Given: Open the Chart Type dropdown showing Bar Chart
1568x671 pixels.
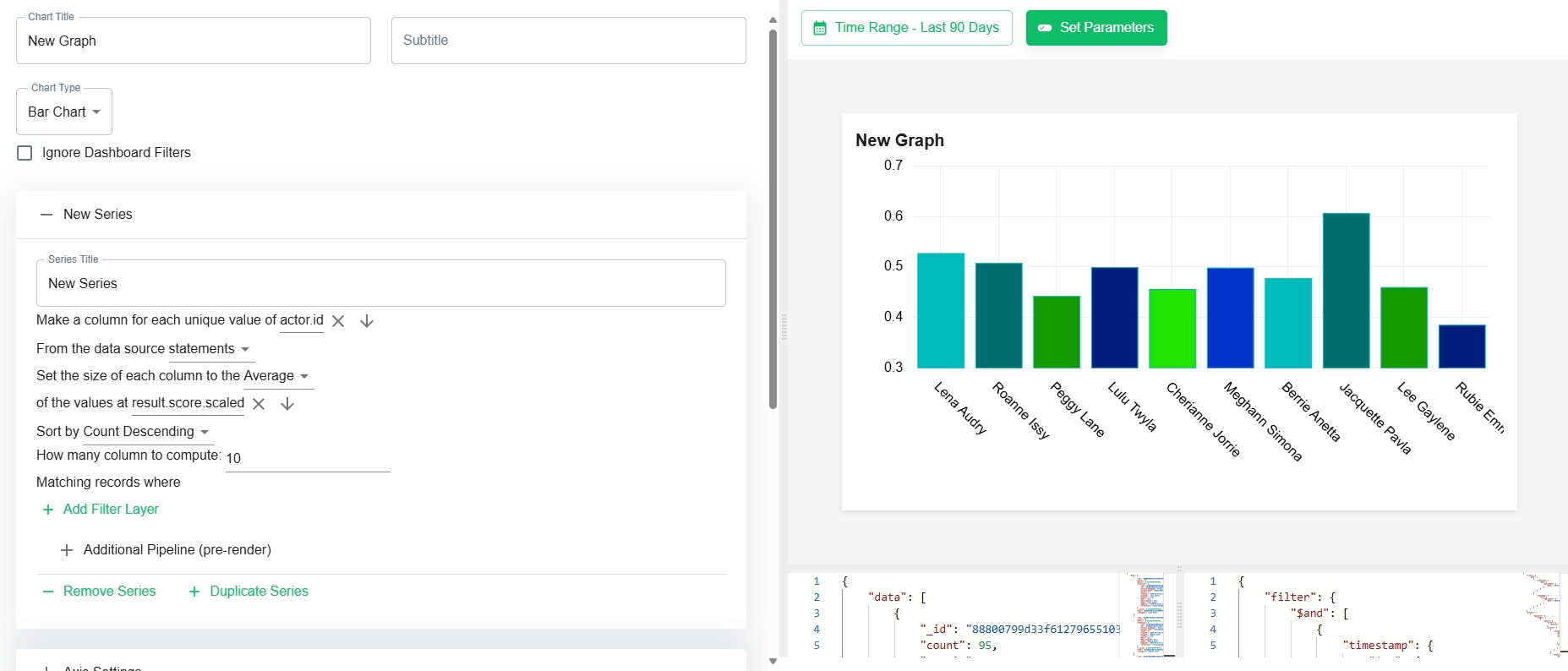Looking at the screenshot, I should click(x=64, y=112).
